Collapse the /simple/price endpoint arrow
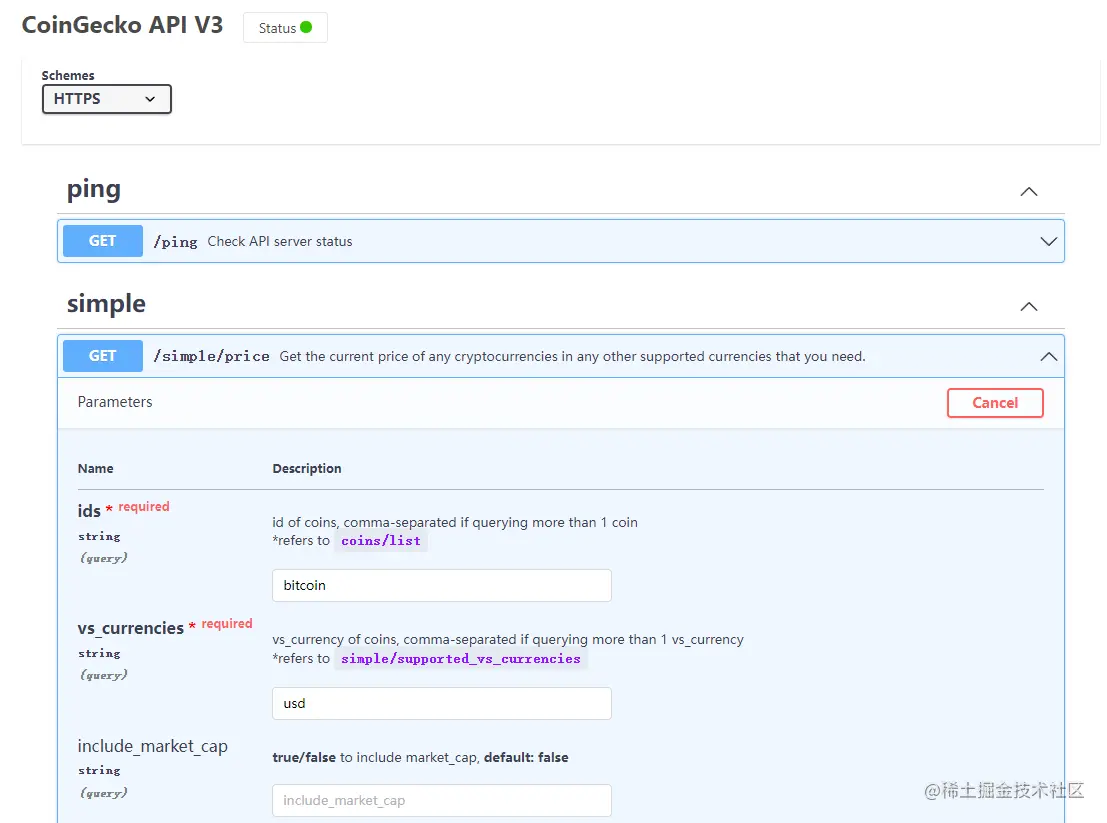 [x=1048, y=356]
